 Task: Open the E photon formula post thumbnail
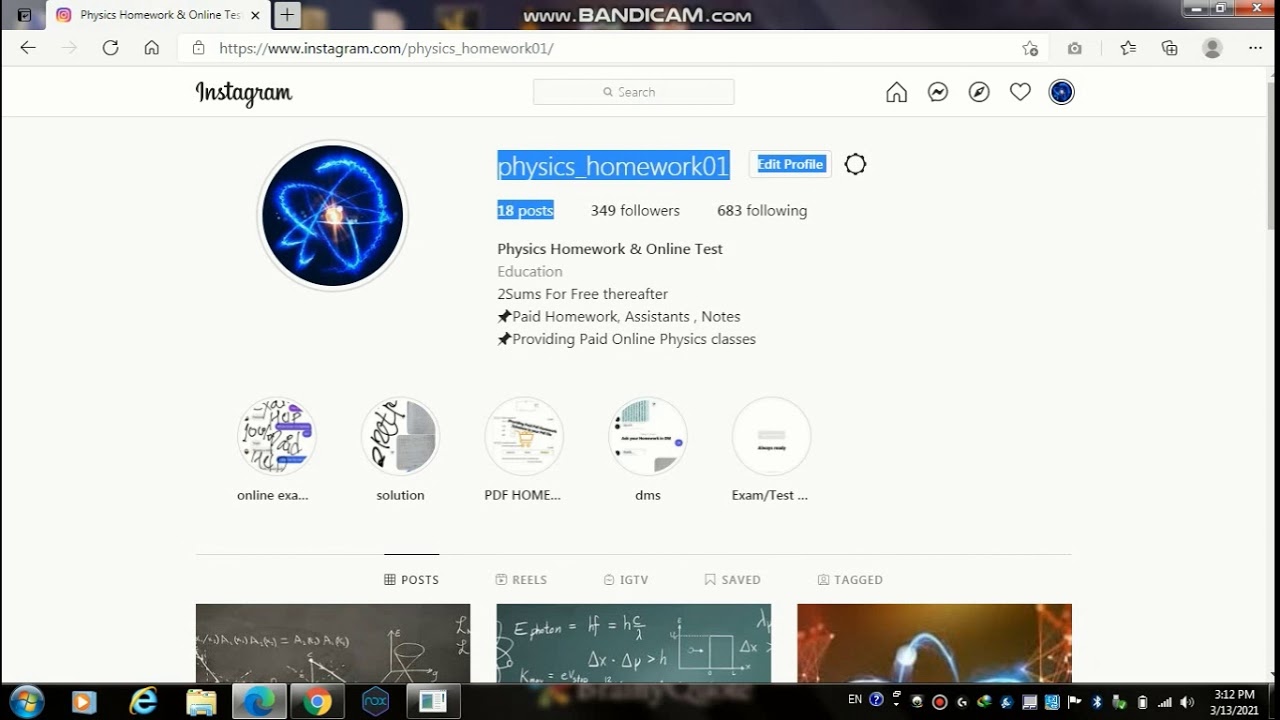pyautogui.click(x=634, y=643)
